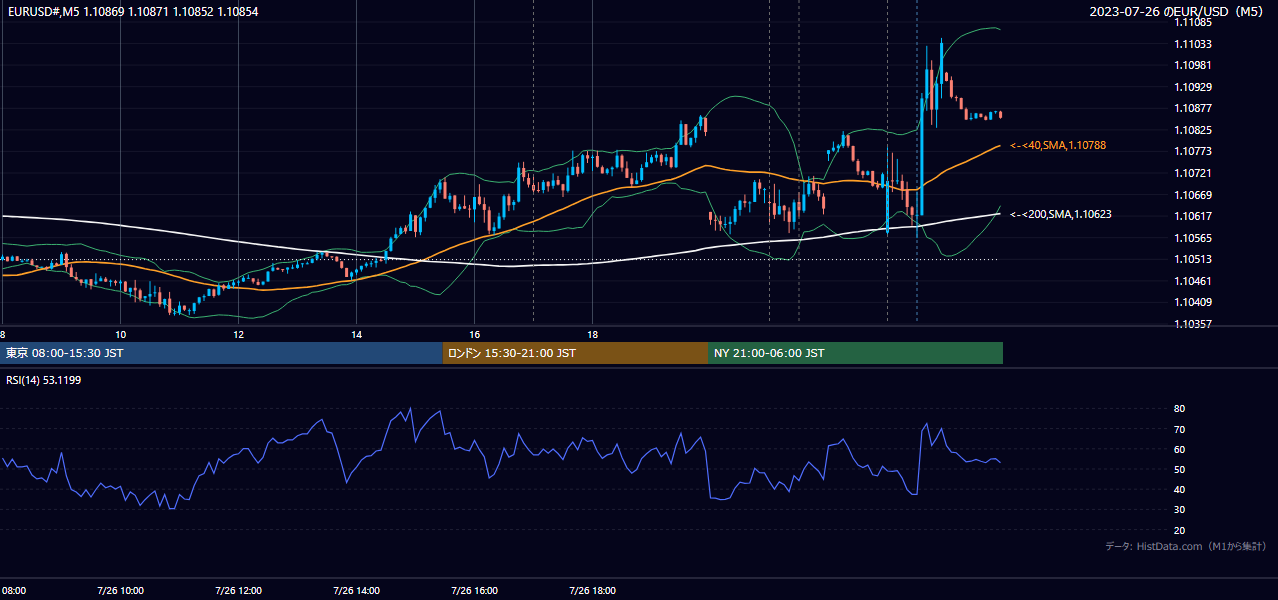Click the RSI scale value 80
The width and height of the screenshot is (1278, 600).
coord(1179,409)
